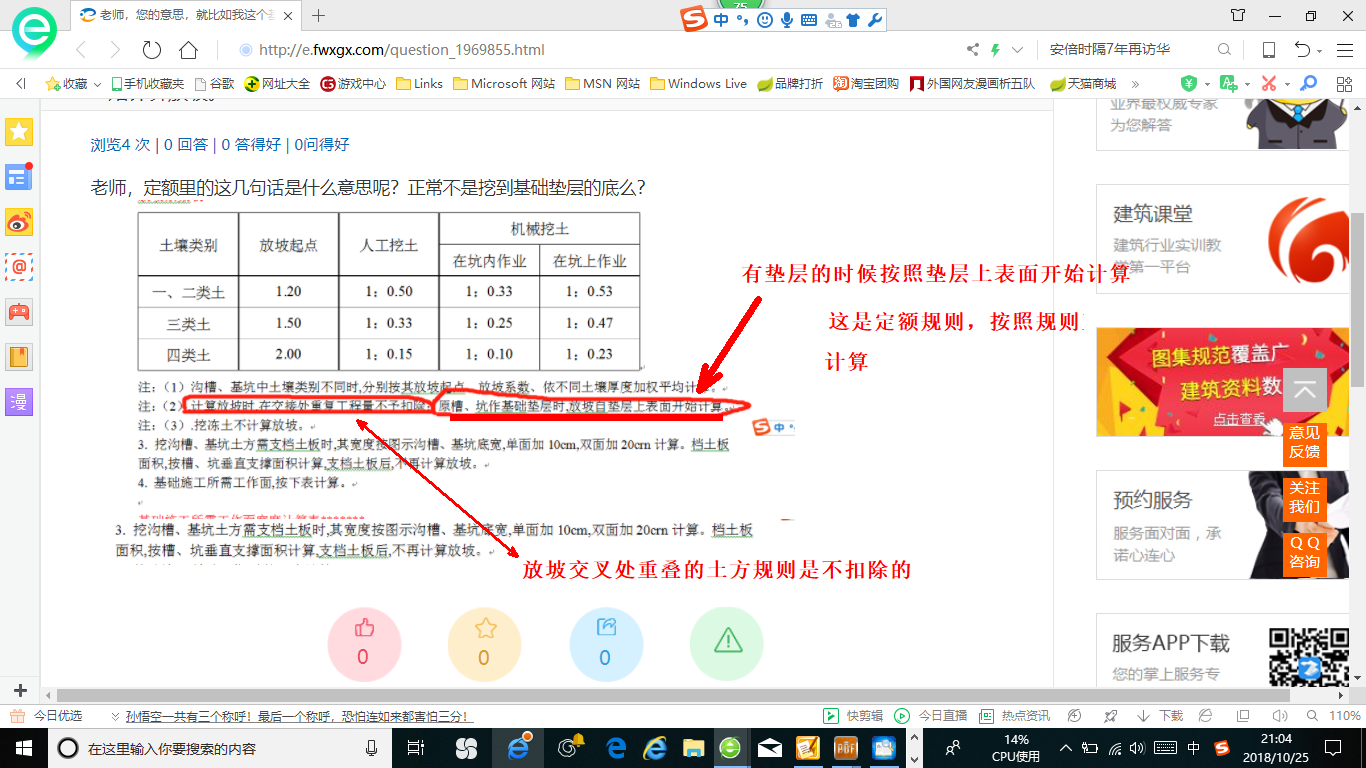Click the Windows taskbar search box

pos(222,748)
